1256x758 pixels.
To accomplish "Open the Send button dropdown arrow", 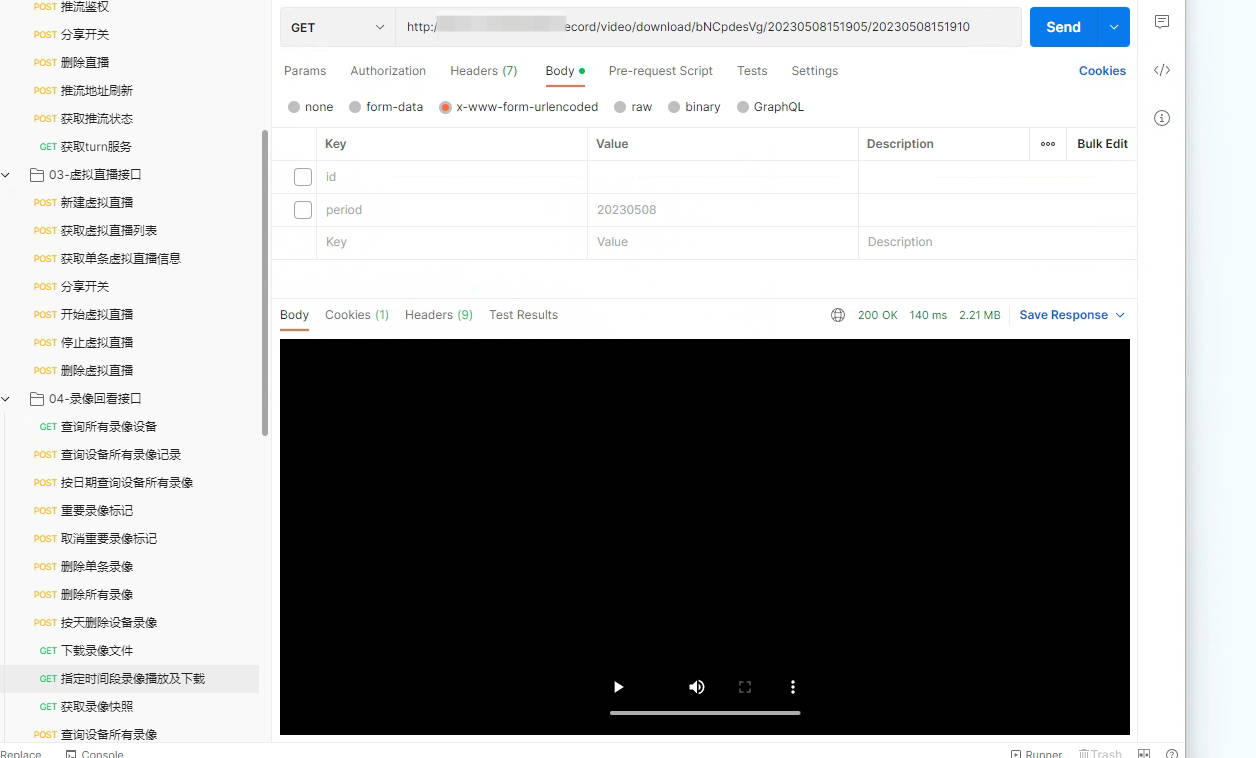I will [x=1114, y=27].
